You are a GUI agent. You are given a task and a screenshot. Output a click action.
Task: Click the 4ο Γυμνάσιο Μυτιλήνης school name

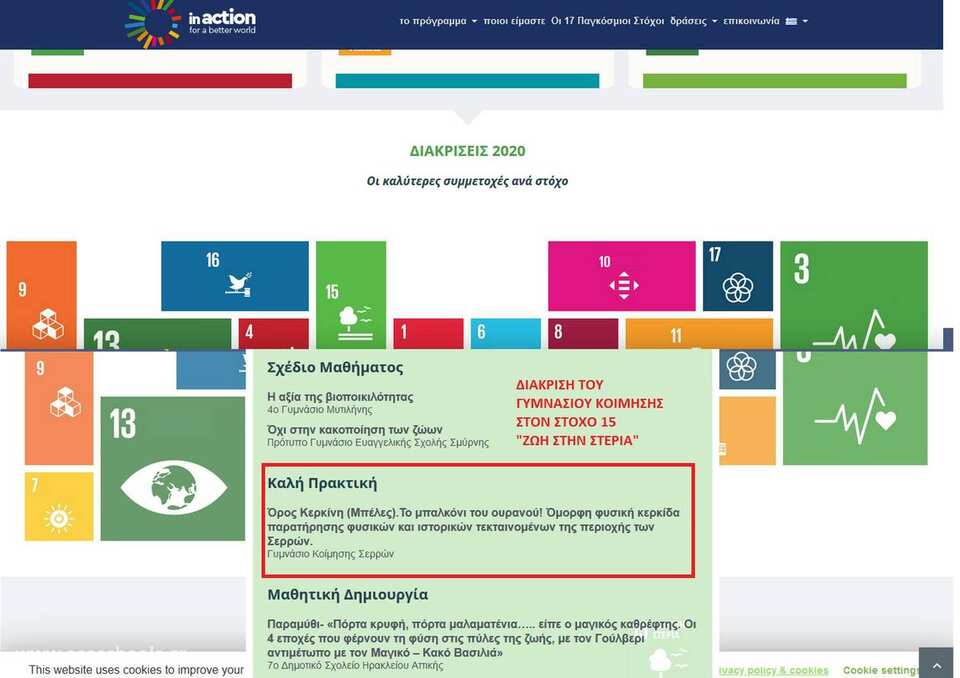[x=320, y=409]
